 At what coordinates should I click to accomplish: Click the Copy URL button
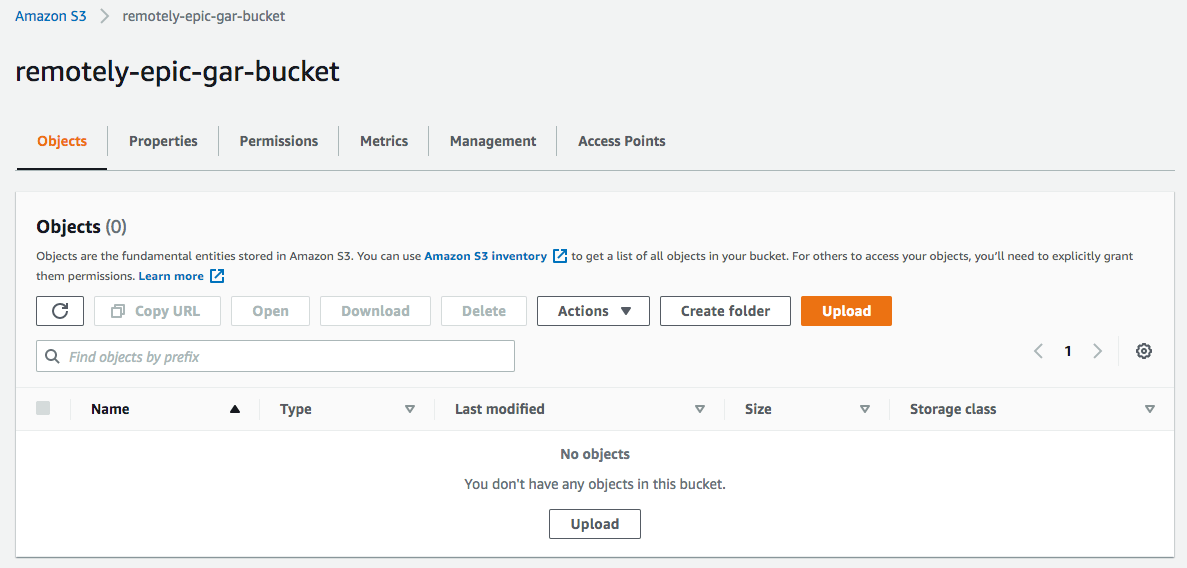coord(157,311)
